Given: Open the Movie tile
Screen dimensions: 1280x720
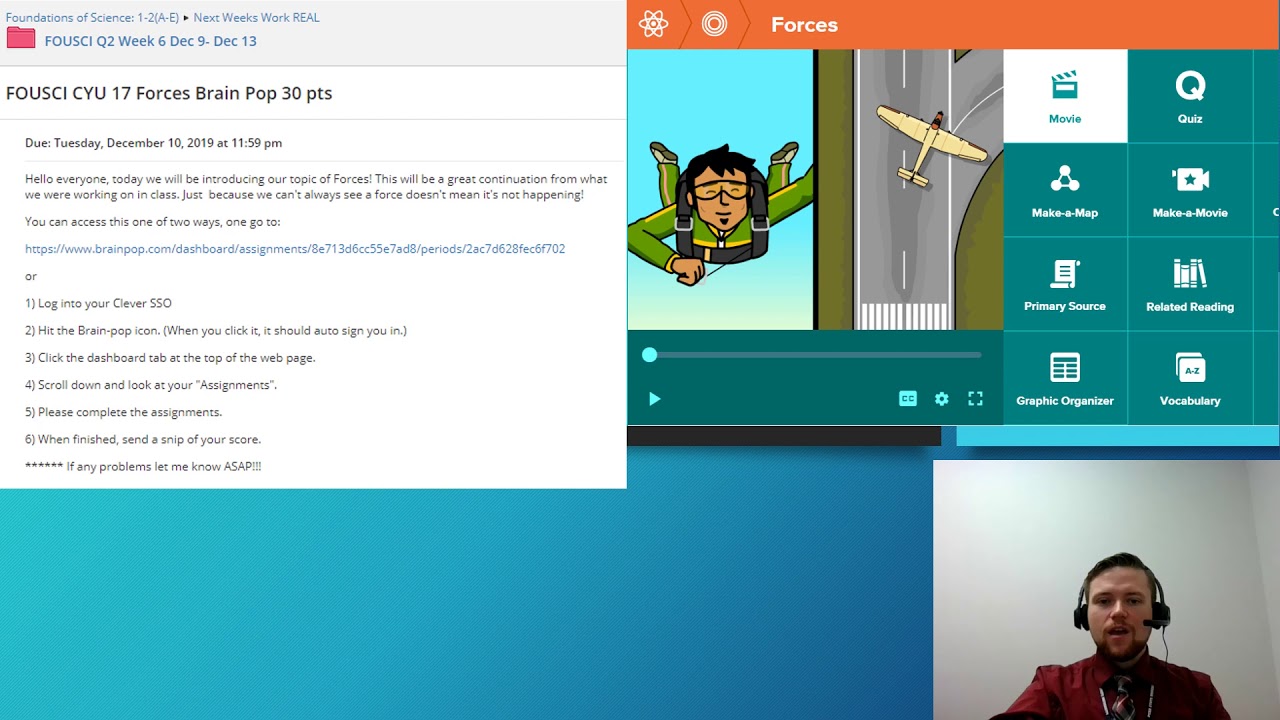Looking at the screenshot, I should pos(1065,96).
